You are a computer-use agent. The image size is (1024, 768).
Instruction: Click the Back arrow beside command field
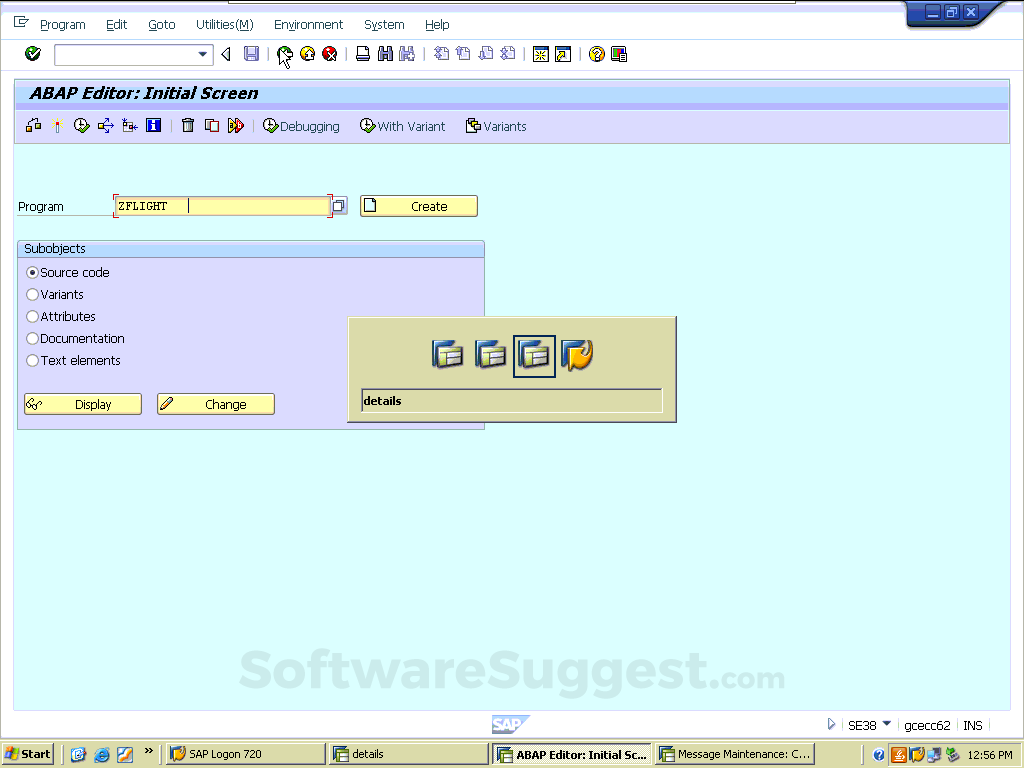(226, 54)
